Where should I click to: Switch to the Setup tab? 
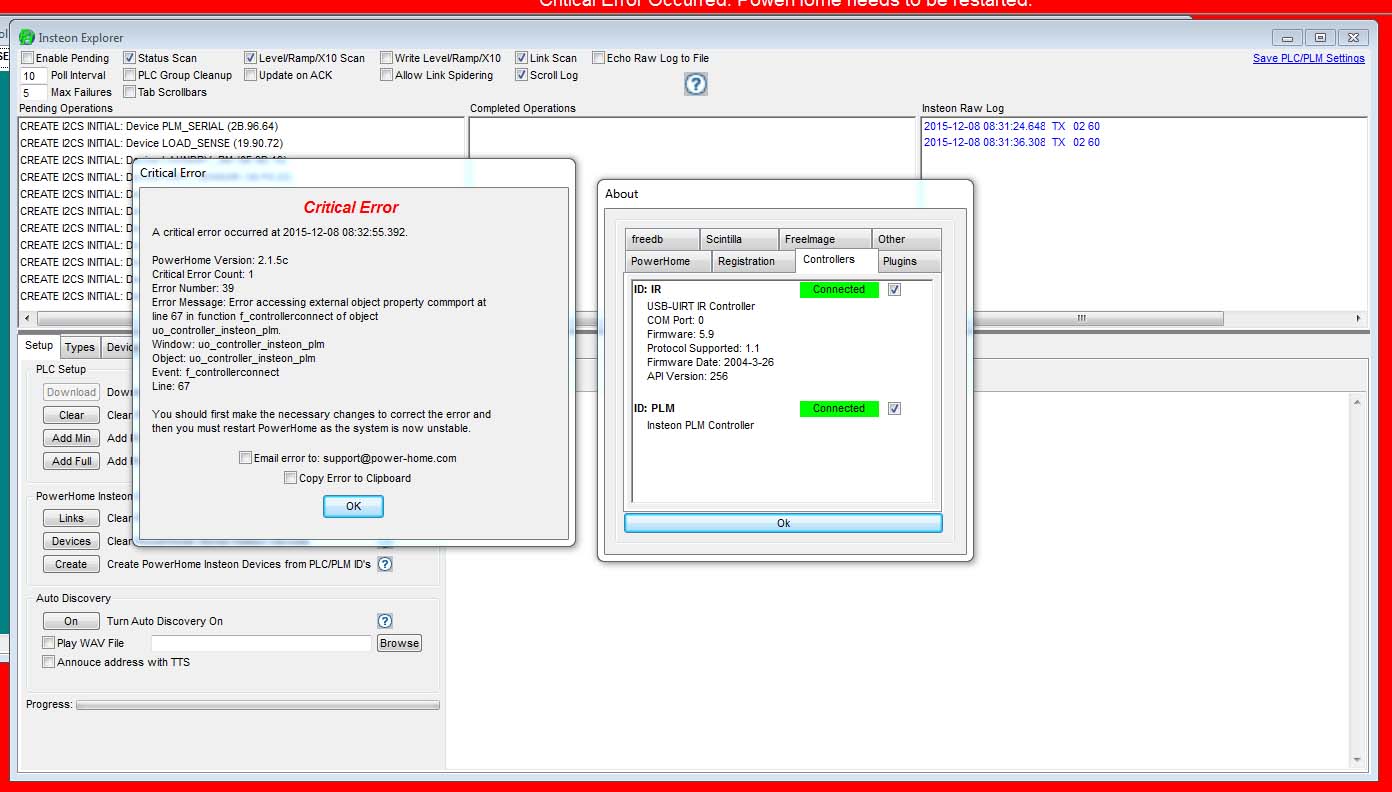[x=39, y=346]
